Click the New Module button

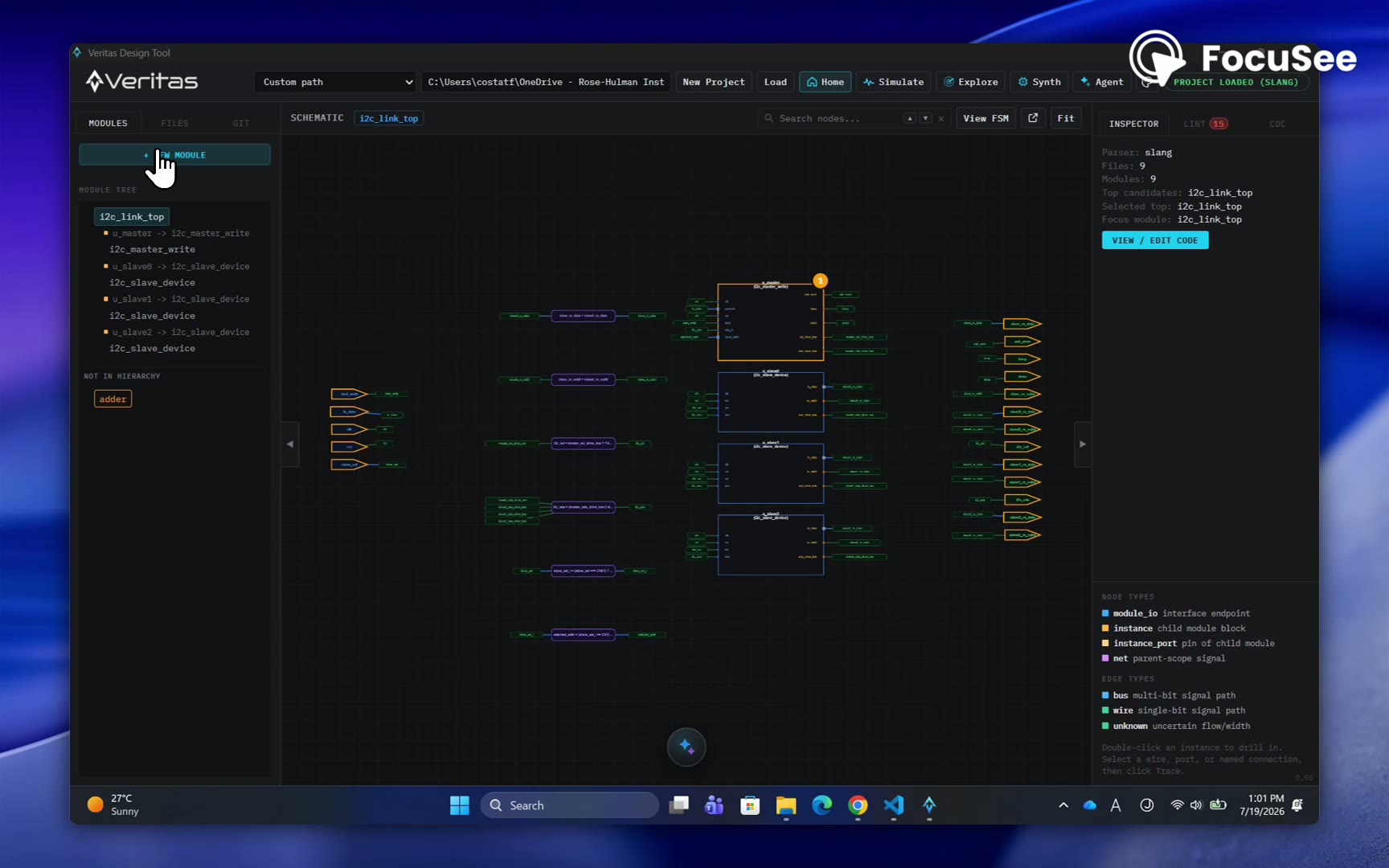(174, 154)
